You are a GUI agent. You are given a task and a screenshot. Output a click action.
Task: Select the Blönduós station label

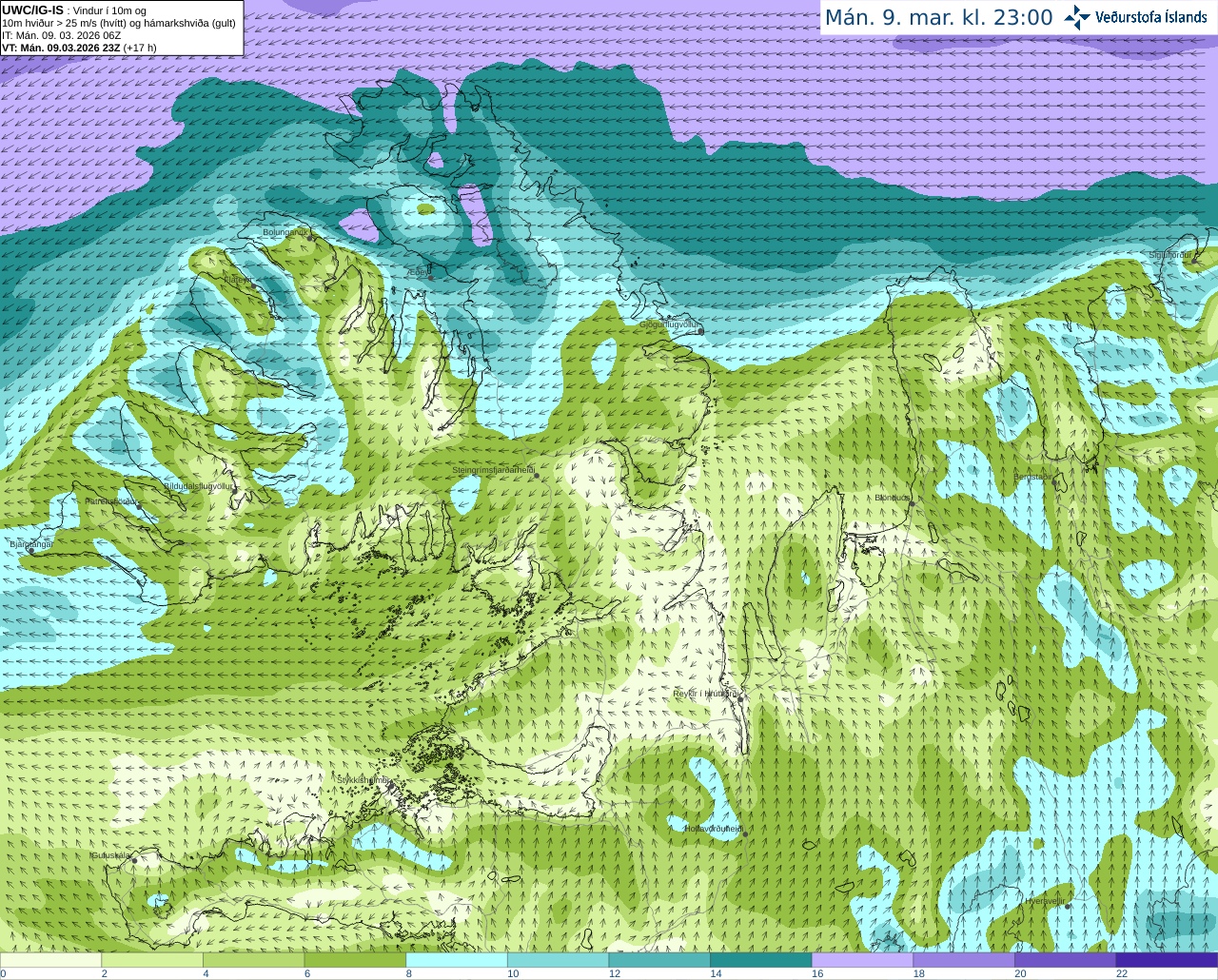coord(893,498)
